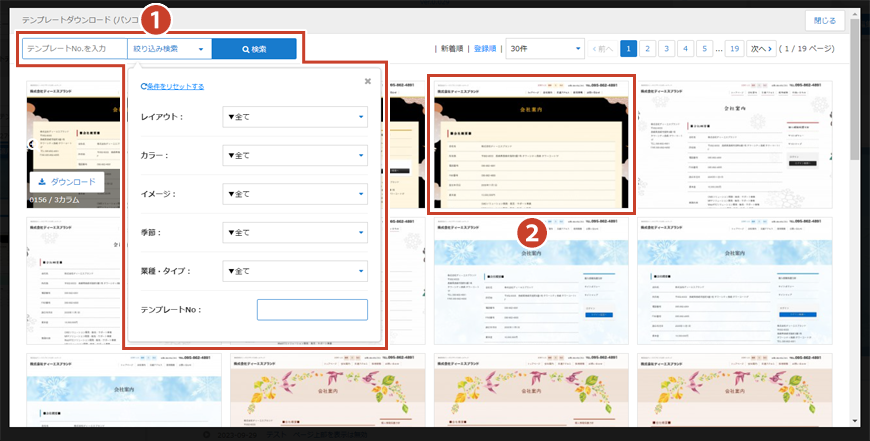Click the テンプレートNo input field in the filter panel

312,310
